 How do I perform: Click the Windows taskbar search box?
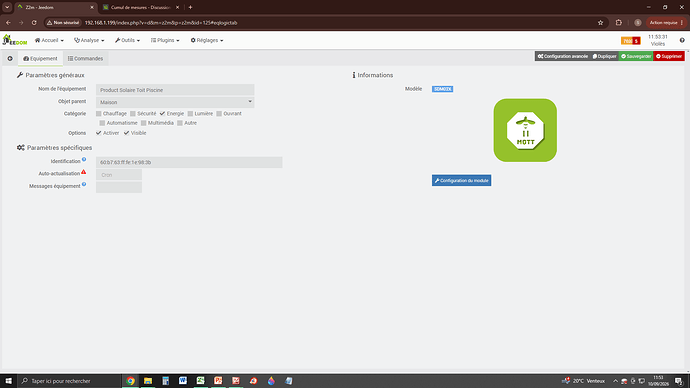pyautogui.click(x=69, y=381)
